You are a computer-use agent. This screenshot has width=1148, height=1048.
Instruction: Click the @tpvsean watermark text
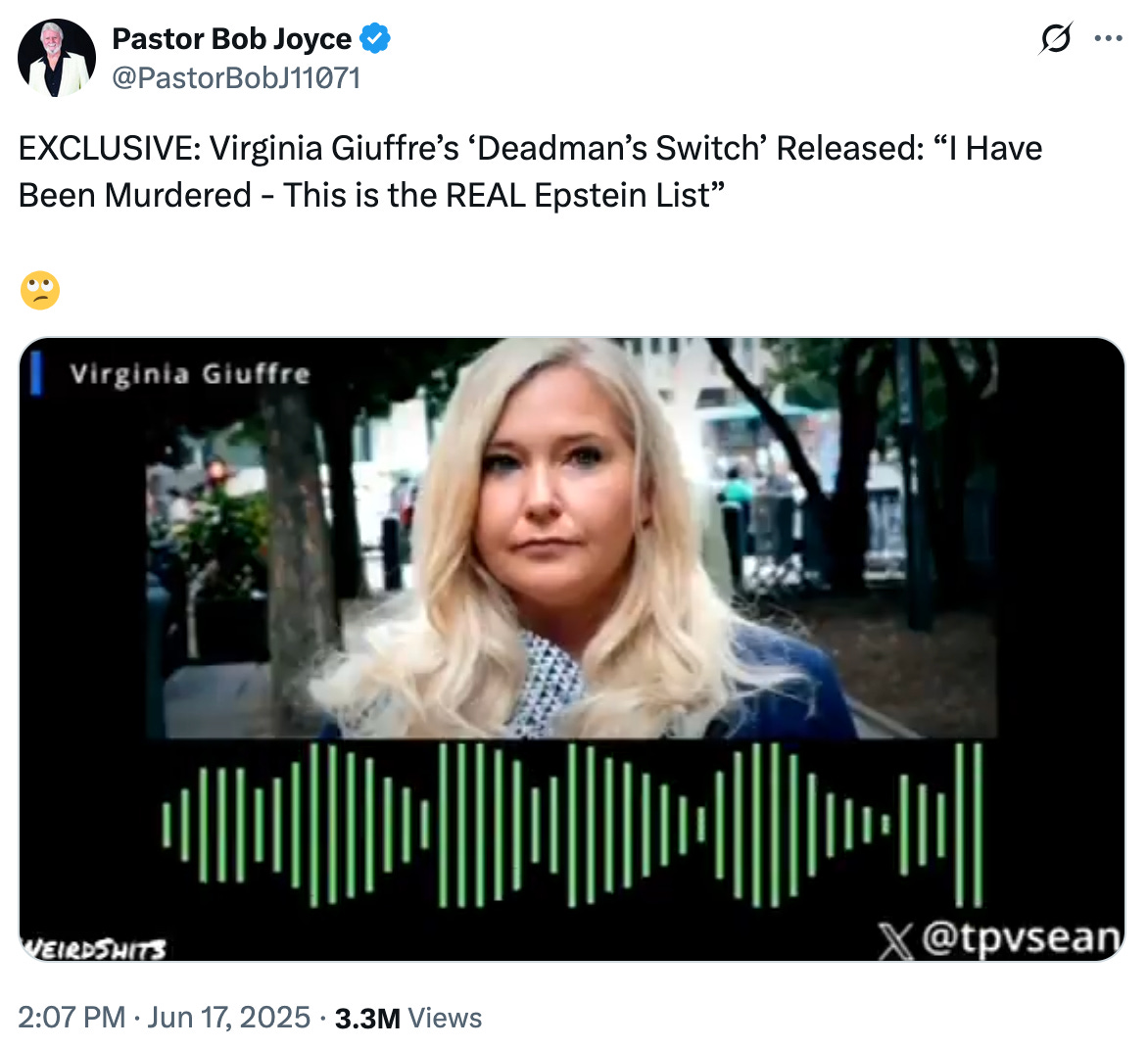[1022, 938]
